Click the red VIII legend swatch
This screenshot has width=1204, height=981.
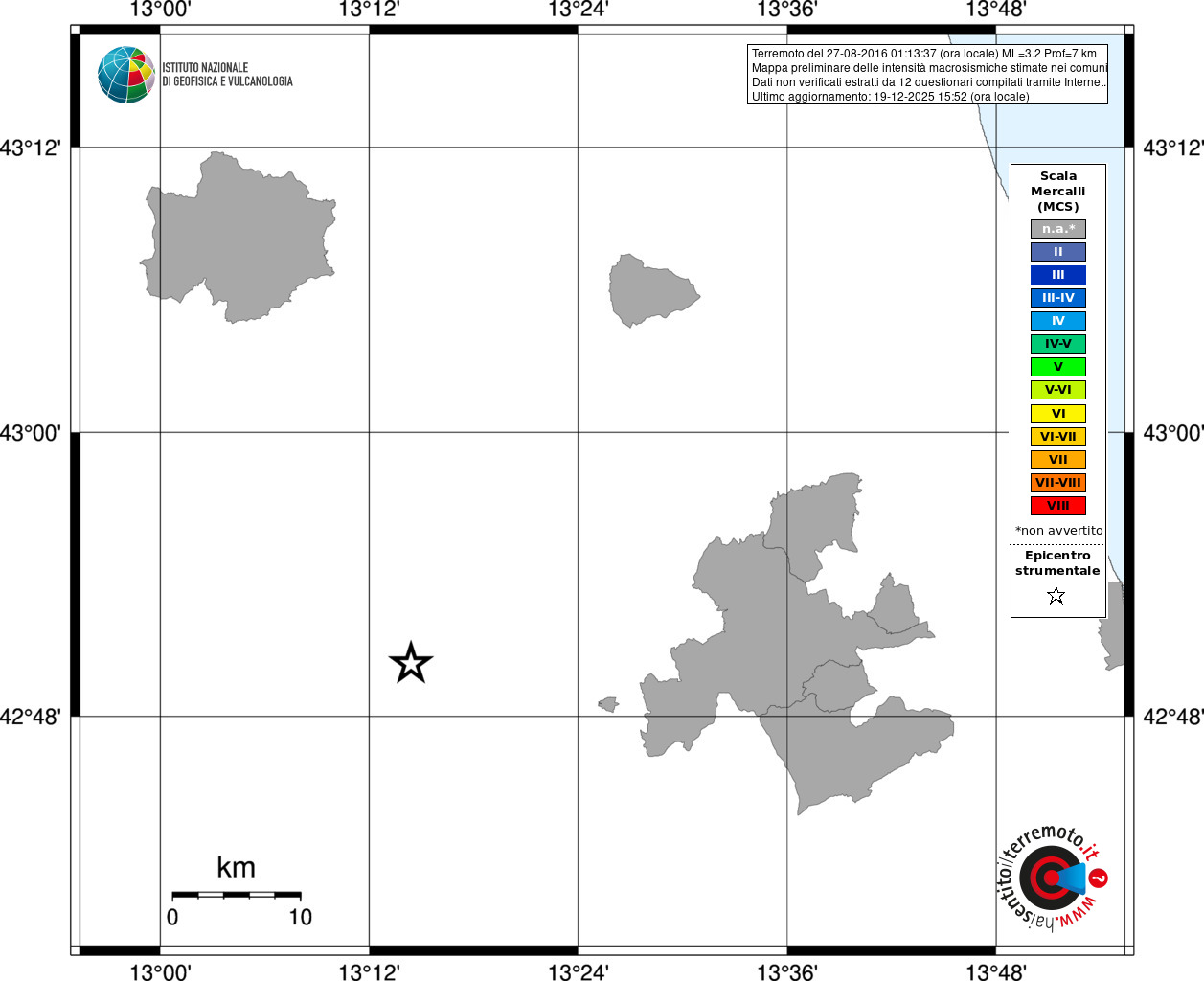(1058, 506)
